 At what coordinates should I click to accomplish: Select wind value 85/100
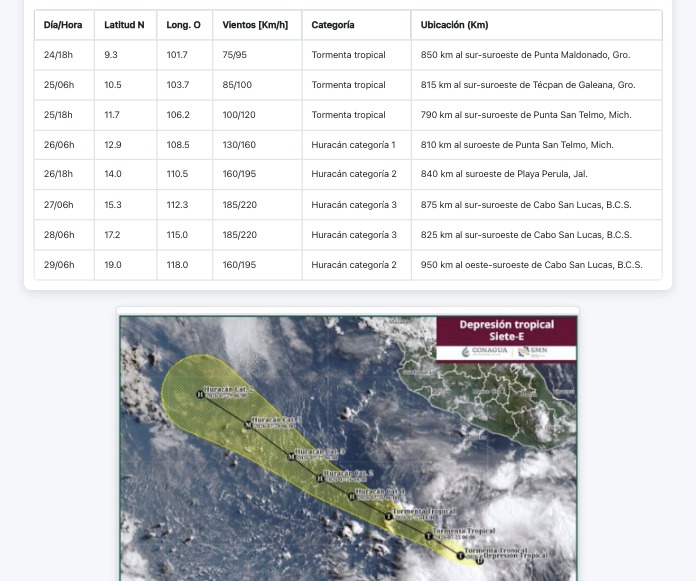(237, 85)
